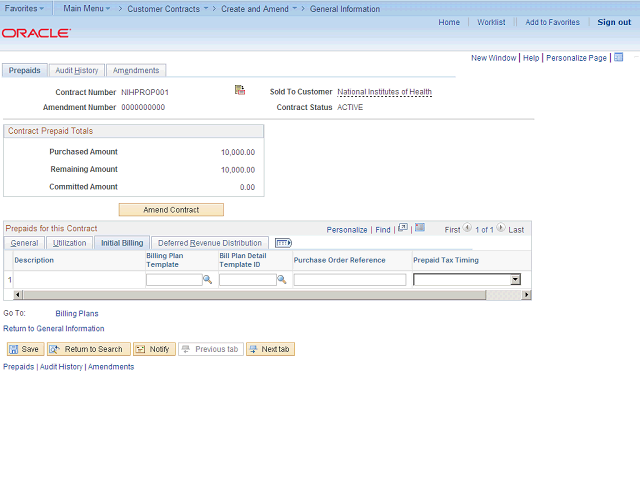Click the Amend Contract button
The image size is (640, 480).
[x=171, y=210]
